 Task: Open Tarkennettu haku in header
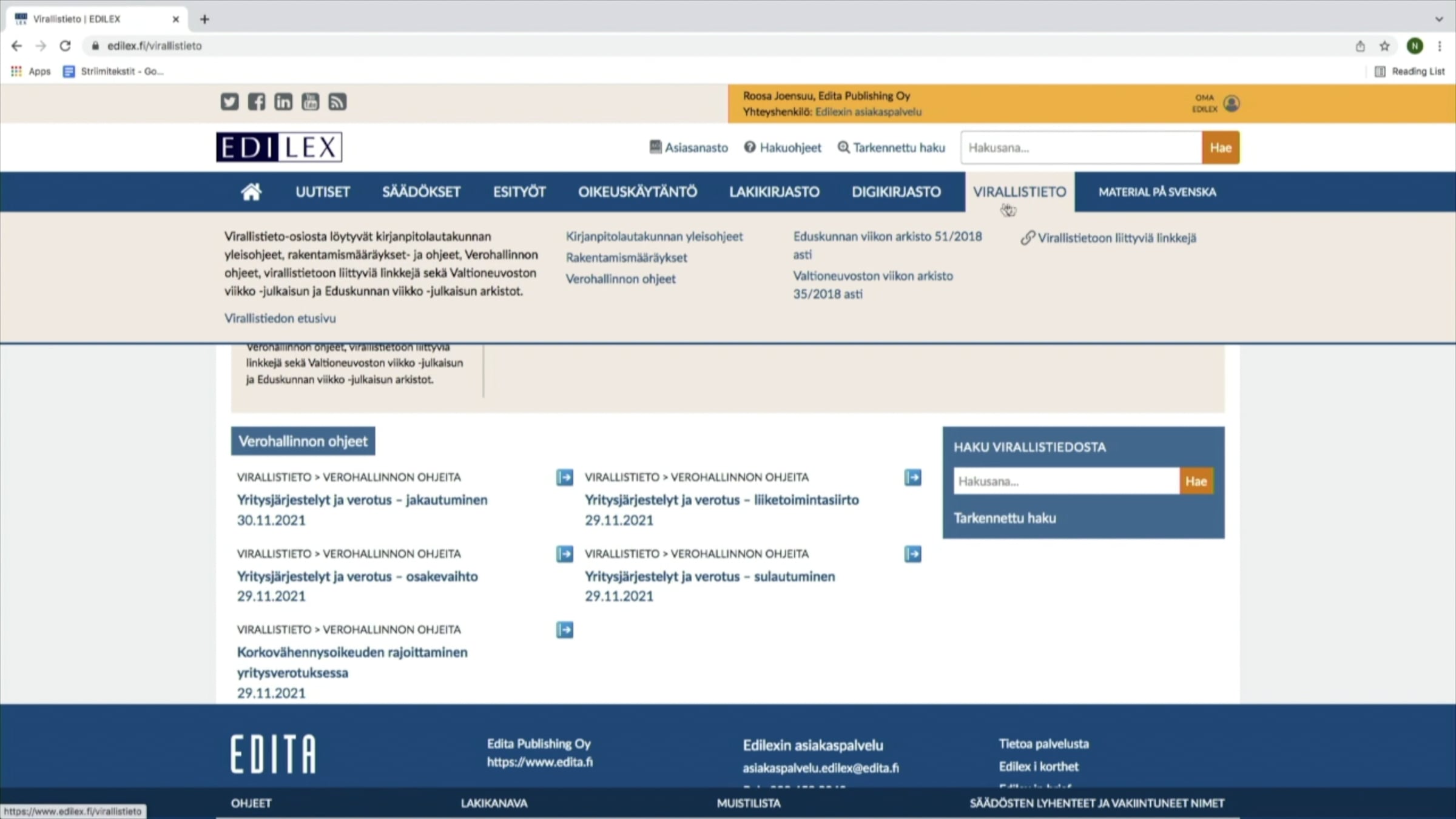(x=891, y=147)
